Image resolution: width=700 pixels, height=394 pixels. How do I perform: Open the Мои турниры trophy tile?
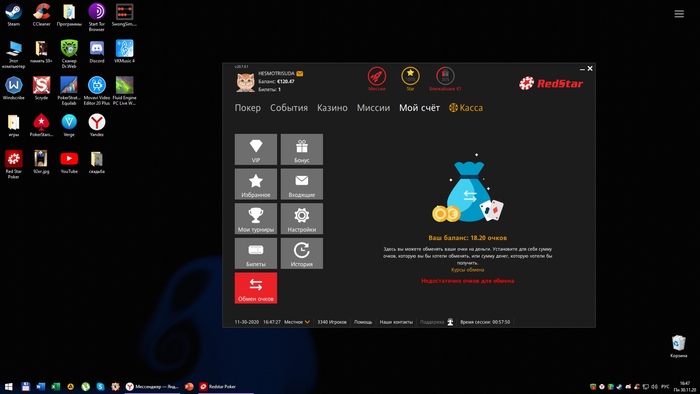click(256, 219)
